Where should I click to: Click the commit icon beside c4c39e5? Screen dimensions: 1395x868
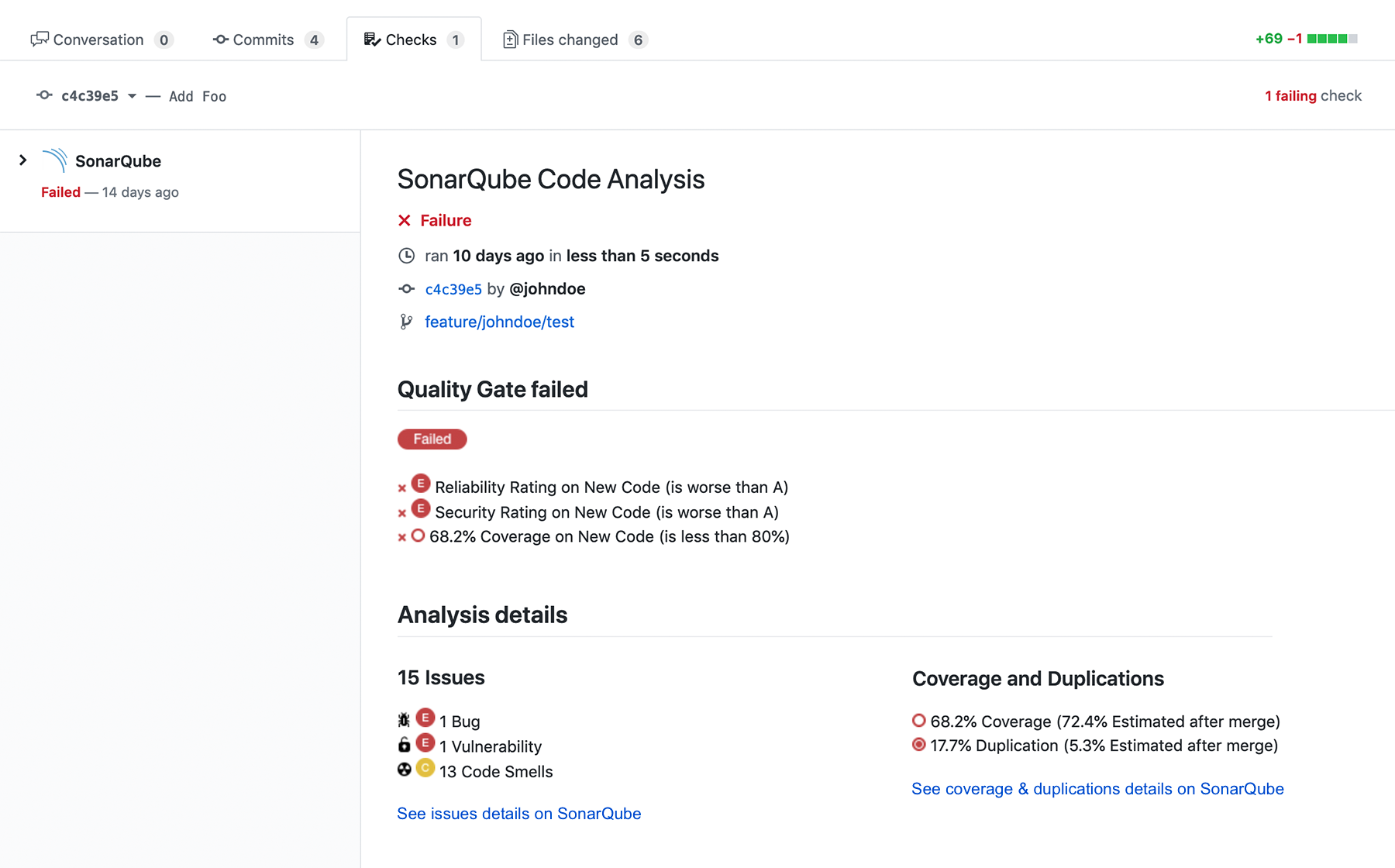[x=406, y=288]
